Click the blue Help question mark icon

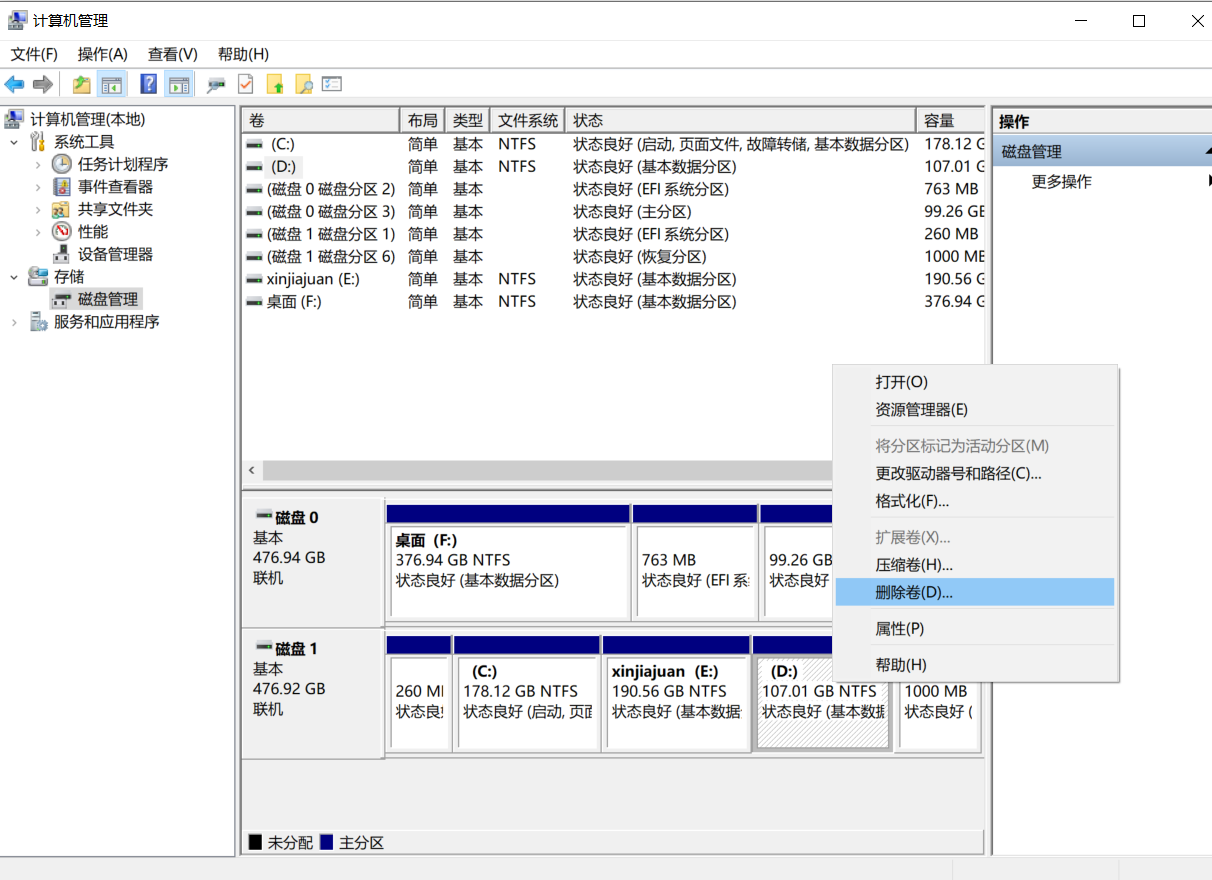pos(149,85)
